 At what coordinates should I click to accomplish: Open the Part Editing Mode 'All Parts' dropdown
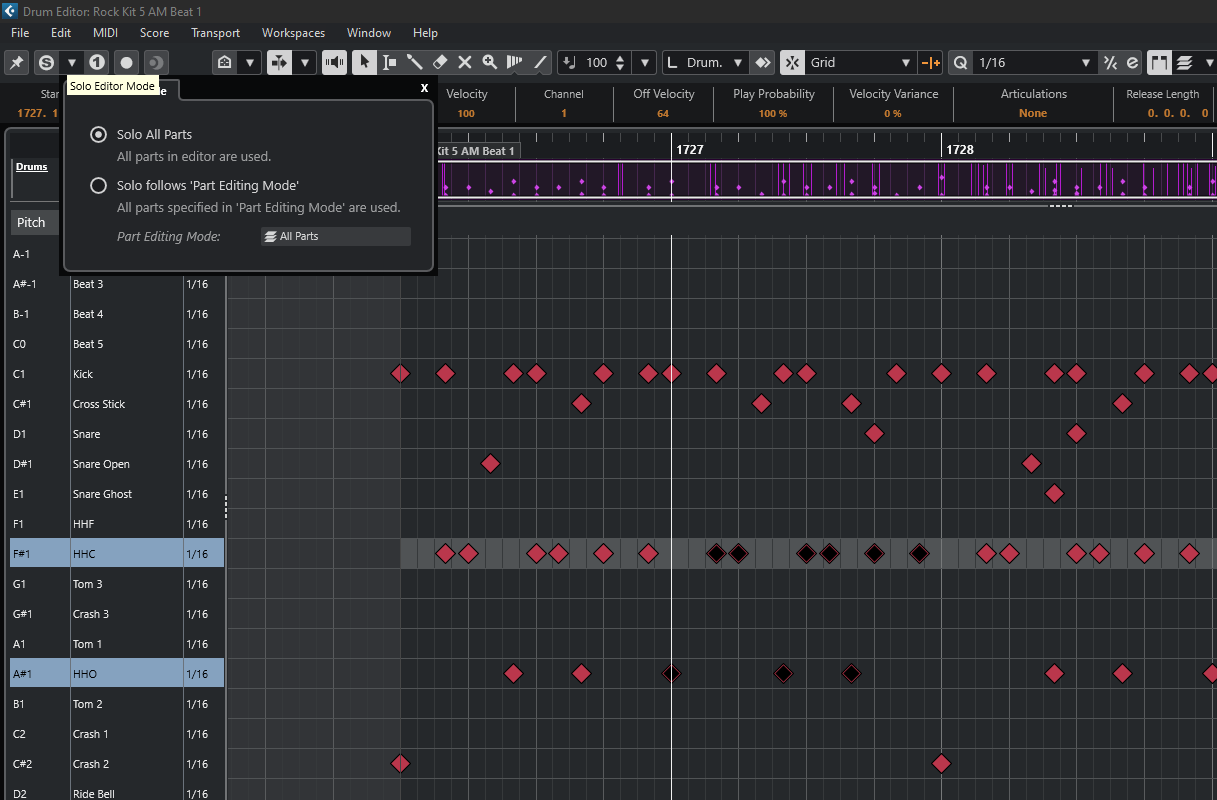[335, 236]
